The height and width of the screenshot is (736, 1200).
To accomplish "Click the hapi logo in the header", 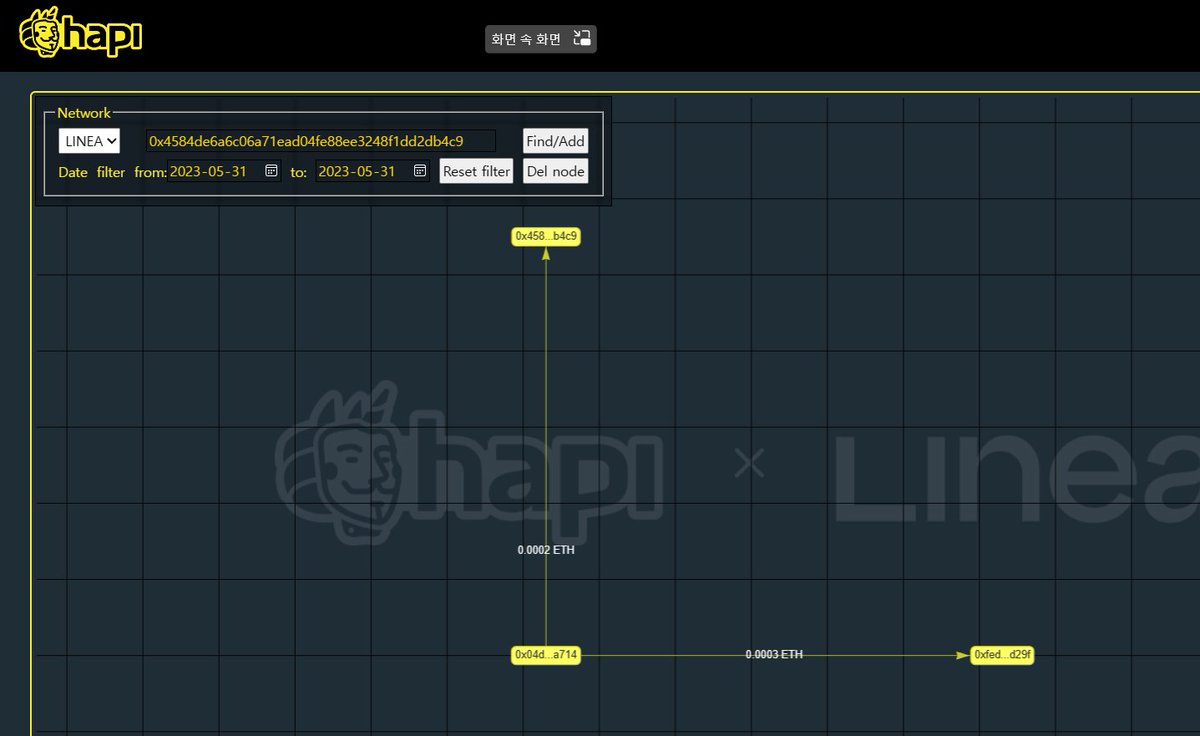I will click(x=80, y=33).
